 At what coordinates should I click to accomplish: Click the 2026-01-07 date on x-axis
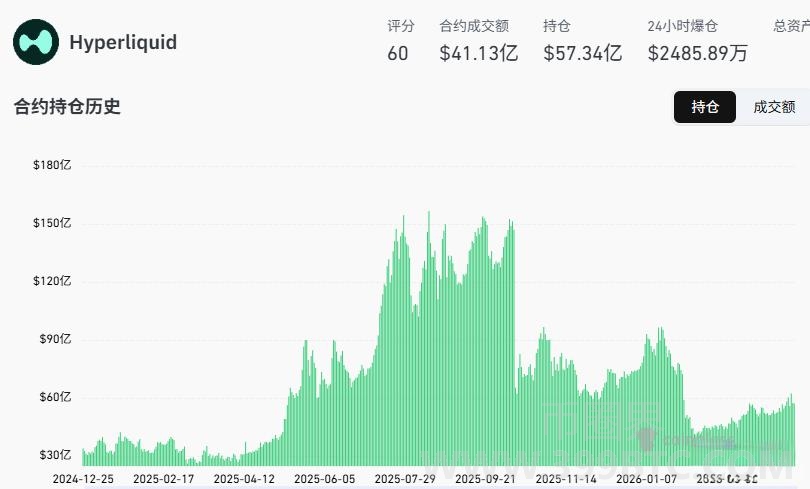646,479
